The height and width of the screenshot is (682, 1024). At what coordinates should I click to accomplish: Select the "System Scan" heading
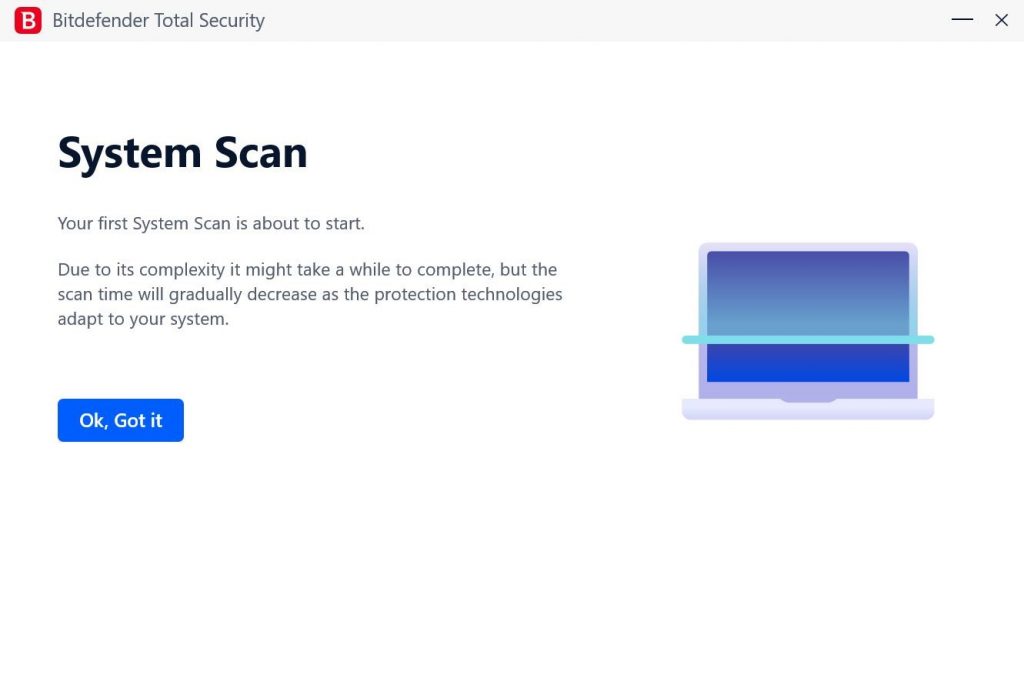(x=182, y=152)
